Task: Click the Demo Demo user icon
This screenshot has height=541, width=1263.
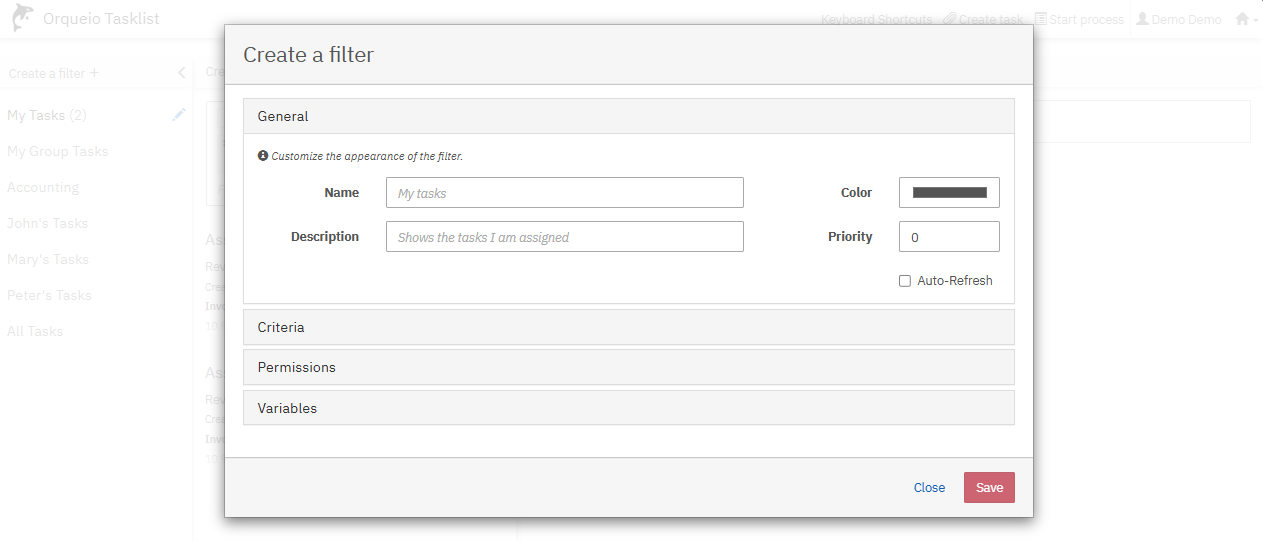Action: (x=1142, y=19)
